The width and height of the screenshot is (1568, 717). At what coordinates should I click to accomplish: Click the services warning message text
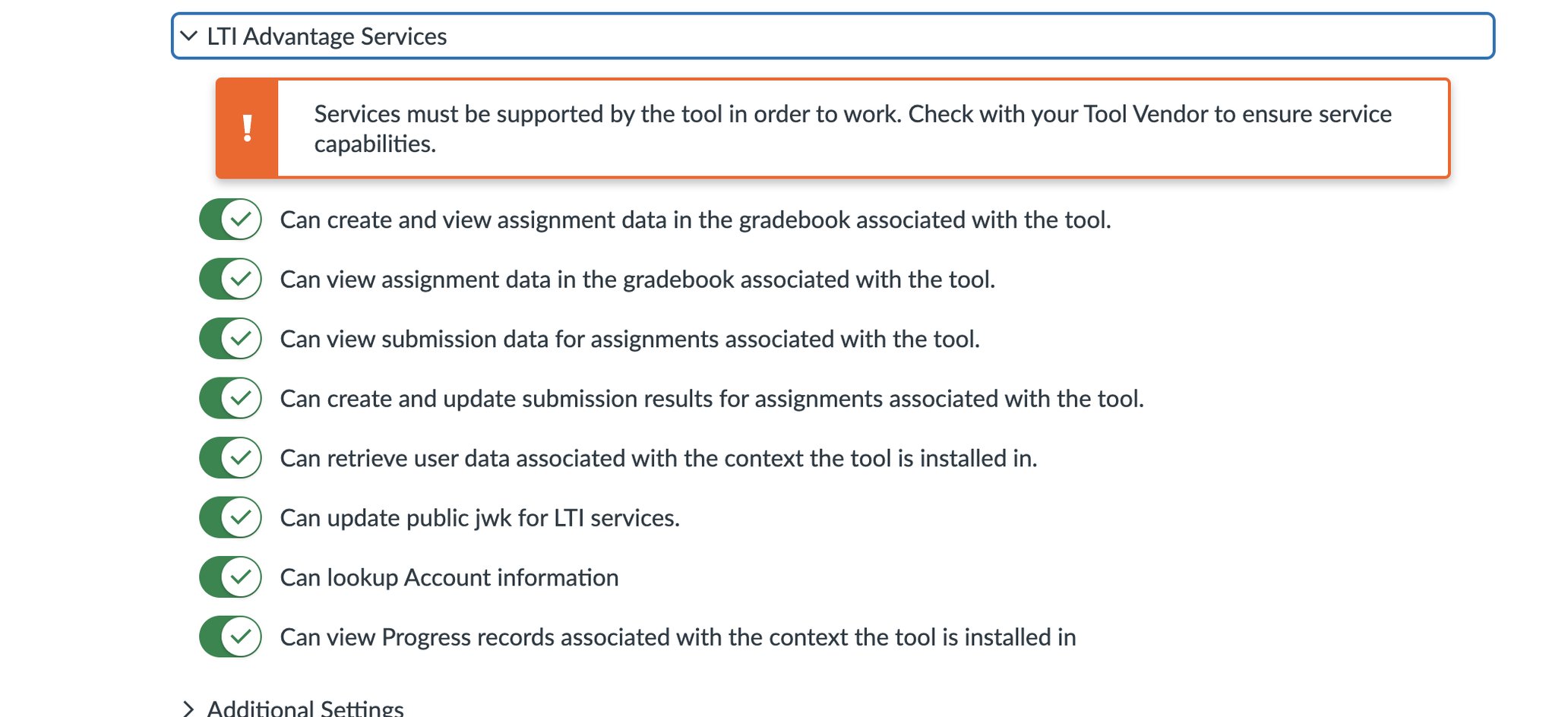(851, 131)
